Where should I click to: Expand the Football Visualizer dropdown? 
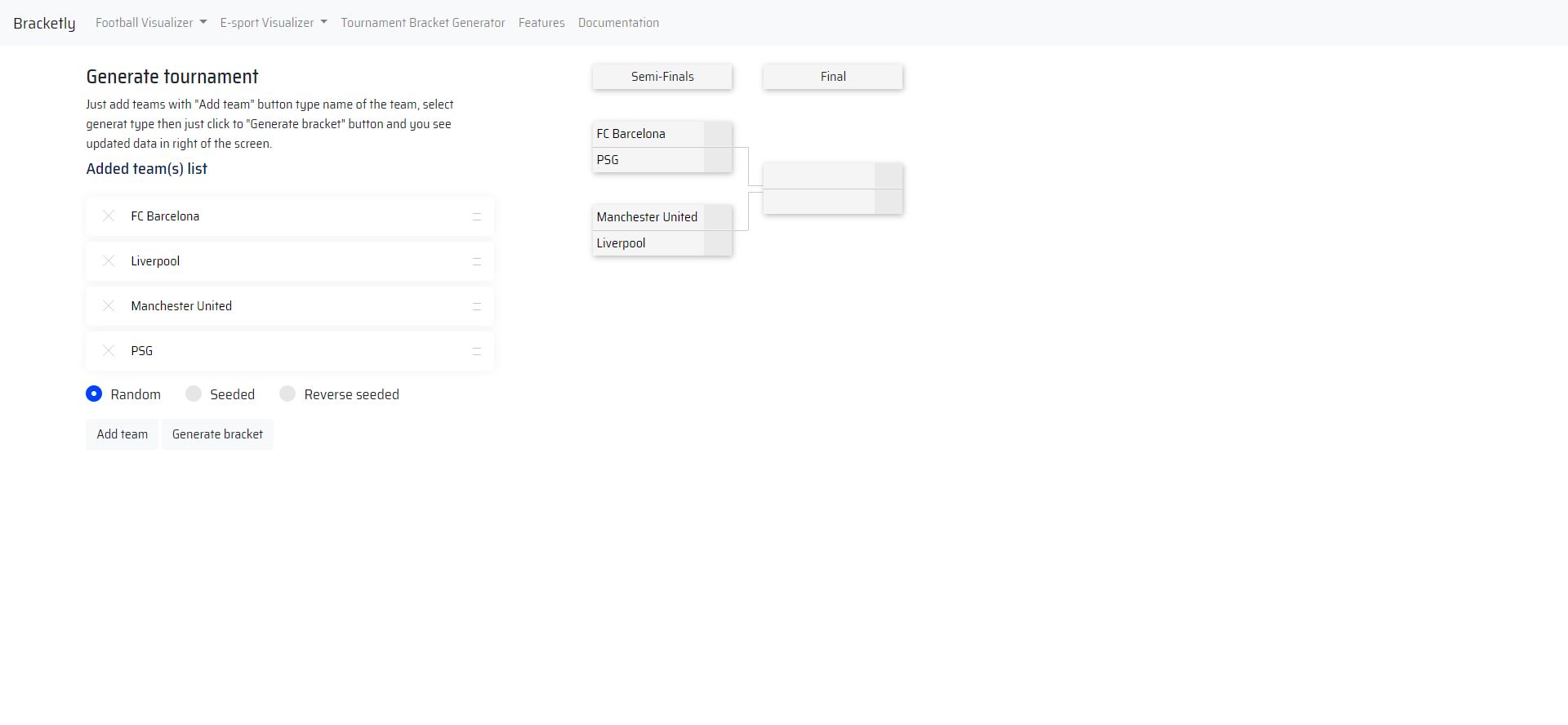151,23
